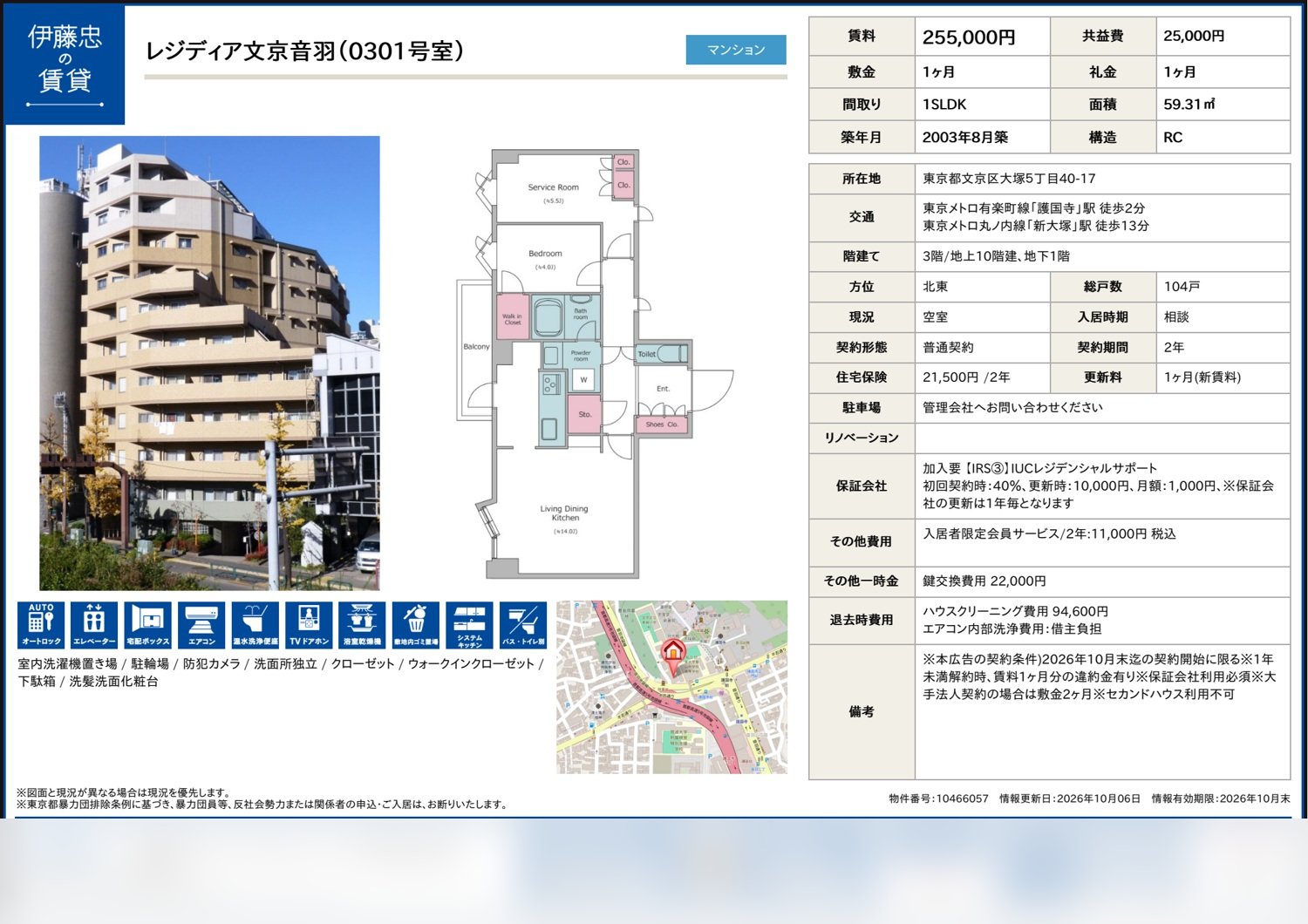Click the parking text 管理会社へお問い合わせください

(1012, 407)
